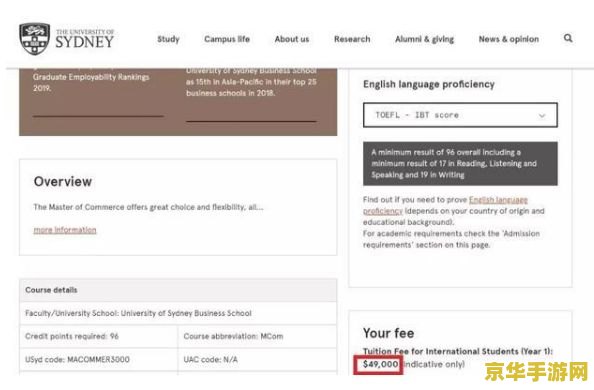Image resolution: width=594 pixels, height=390 pixels.
Task: Click the dark TOEFL minimum result box
Action: click(x=460, y=163)
